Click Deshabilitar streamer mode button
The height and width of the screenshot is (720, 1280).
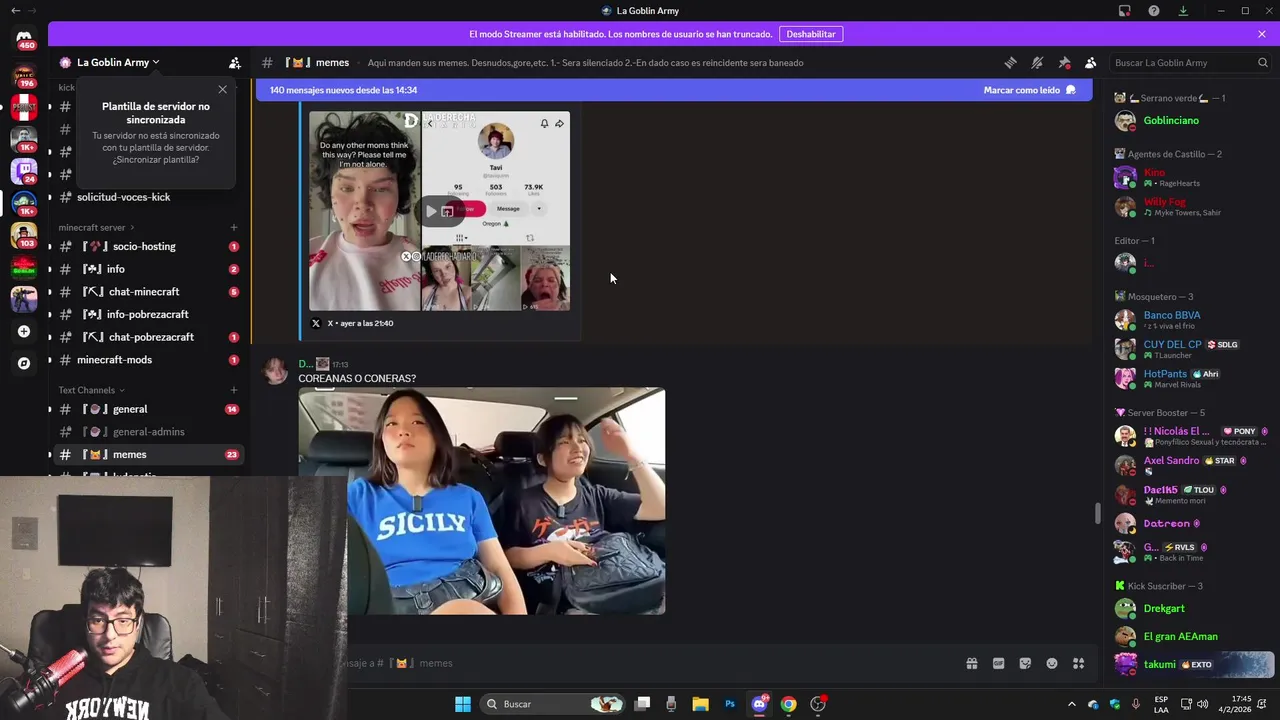(811, 34)
